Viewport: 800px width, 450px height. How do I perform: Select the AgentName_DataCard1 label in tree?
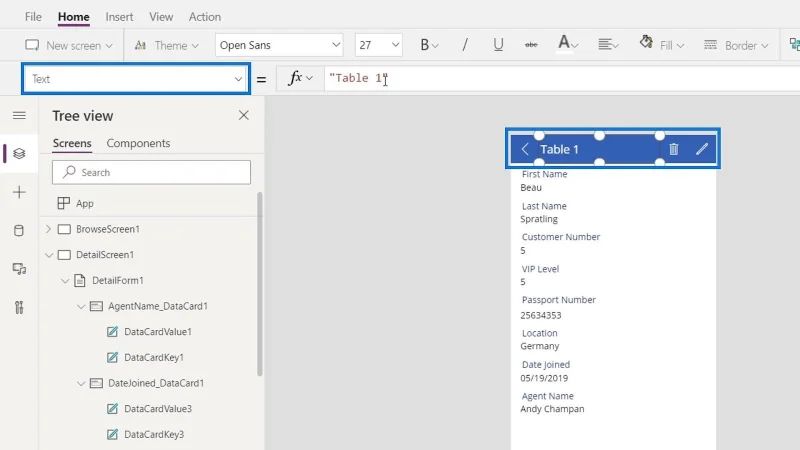(158, 306)
